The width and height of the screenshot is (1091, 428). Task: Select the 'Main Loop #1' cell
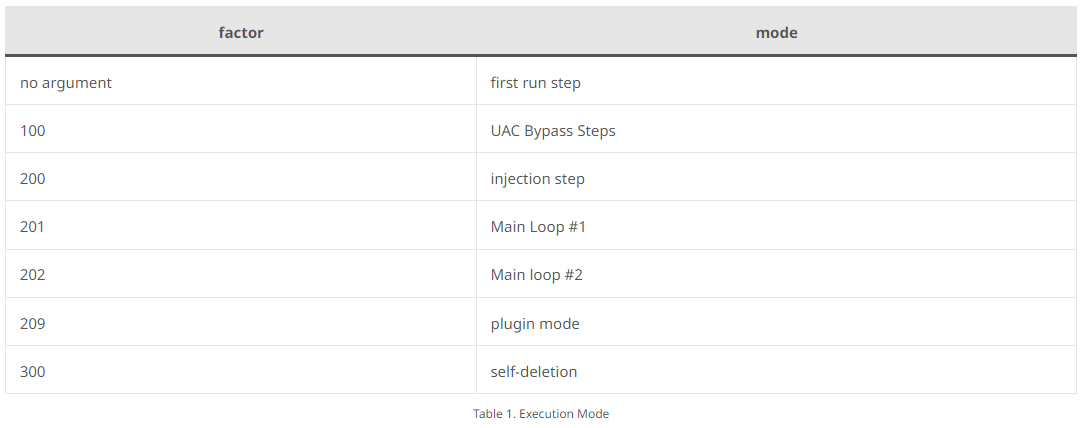(x=776, y=226)
